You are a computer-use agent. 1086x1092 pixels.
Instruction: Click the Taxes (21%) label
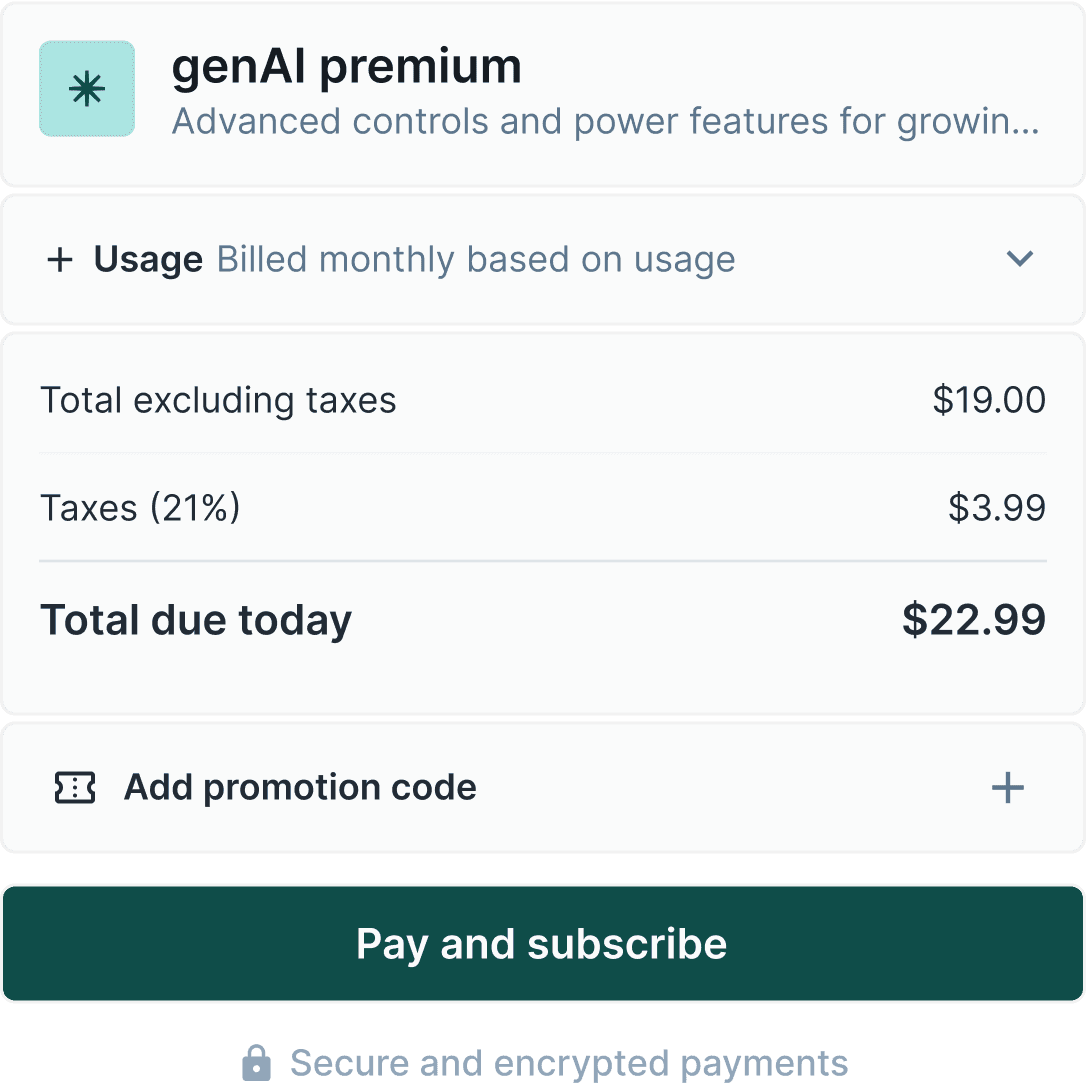coord(140,508)
